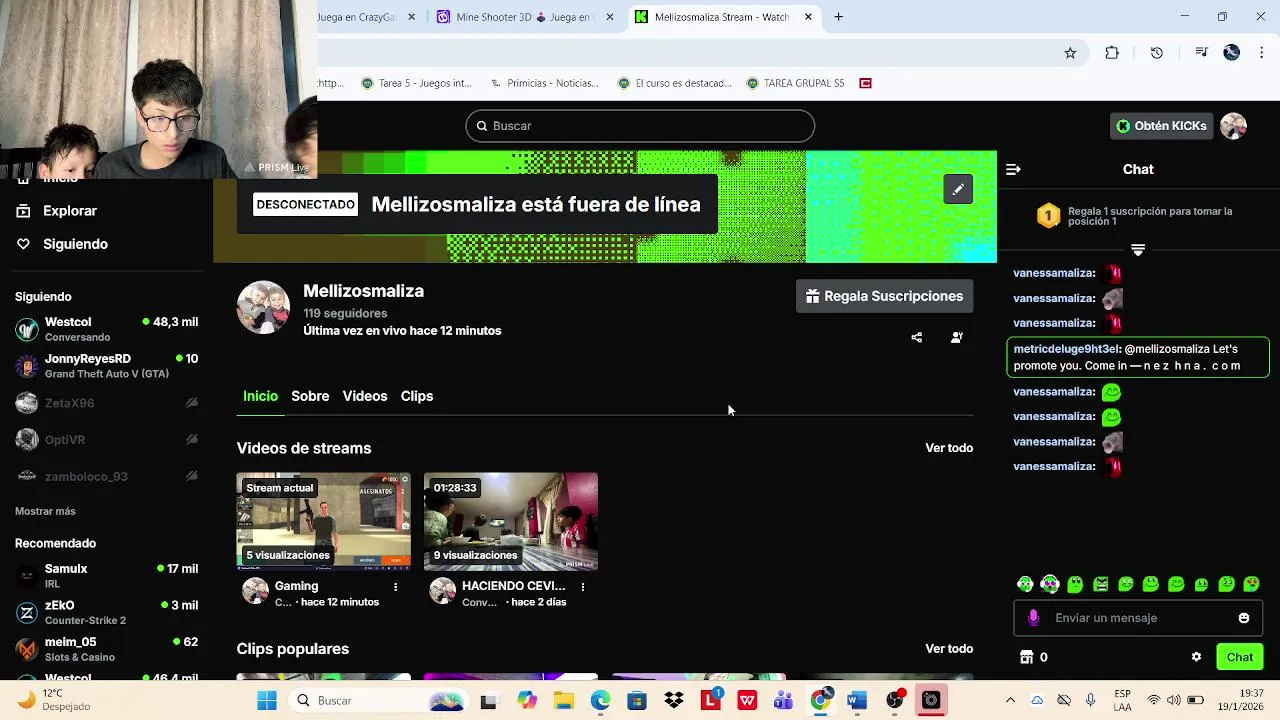Switch to CrazyGames browser tab
This screenshot has height=720, width=1280.
[368, 17]
